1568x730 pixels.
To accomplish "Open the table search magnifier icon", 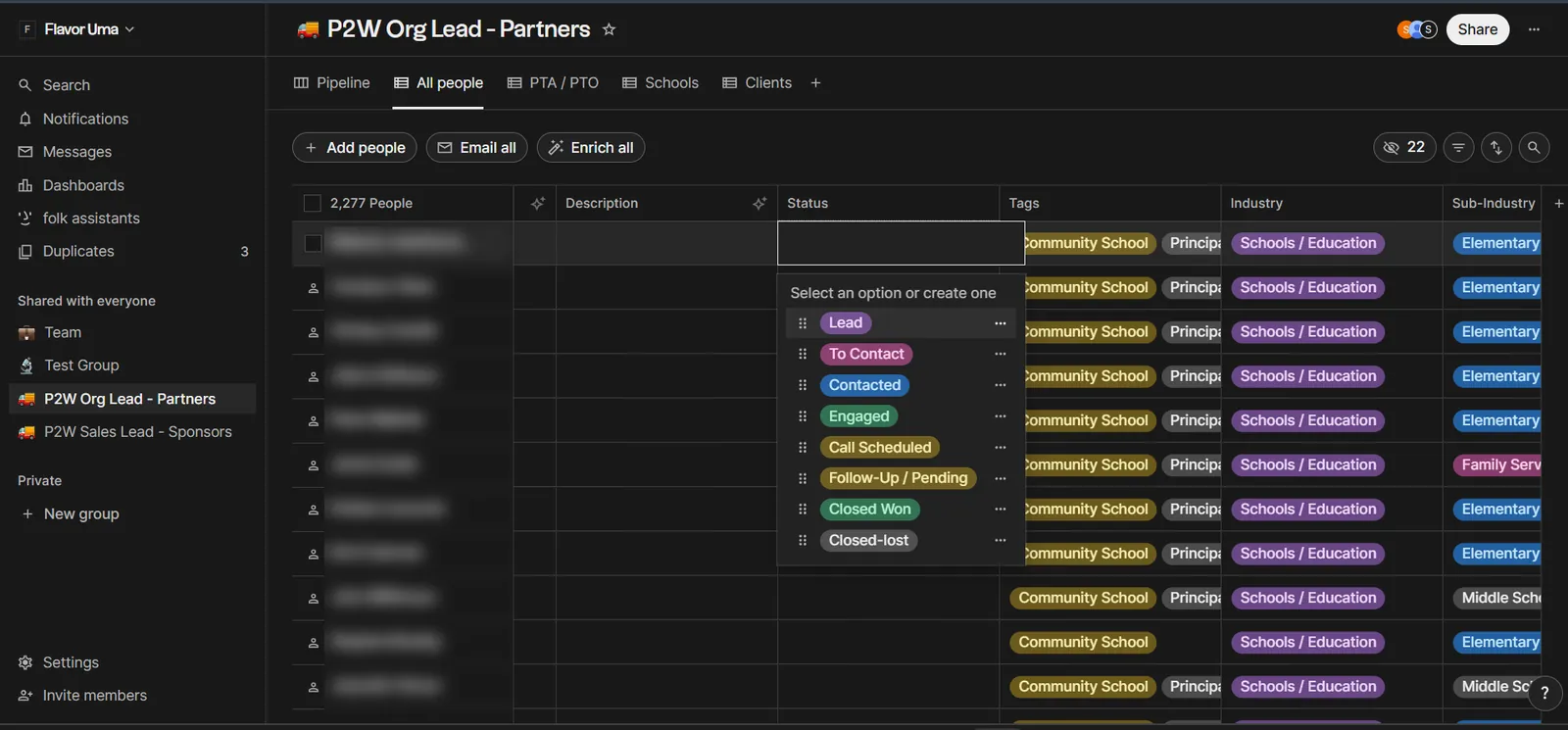I will 1534,148.
